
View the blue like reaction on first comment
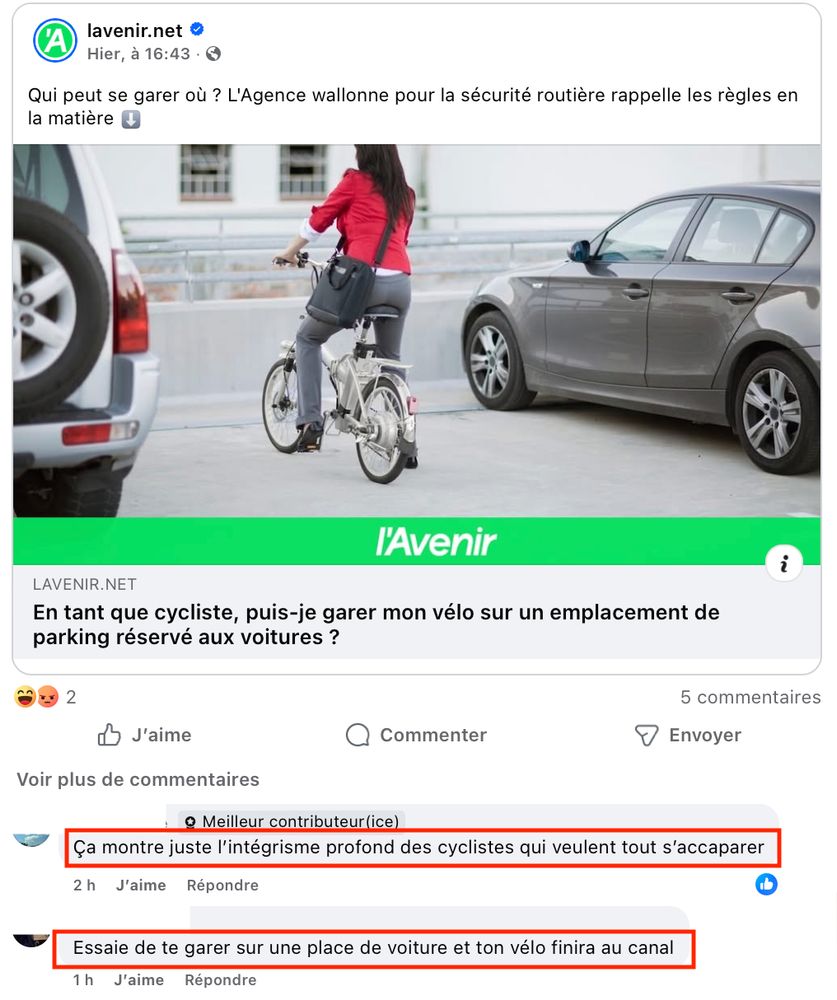click(766, 884)
